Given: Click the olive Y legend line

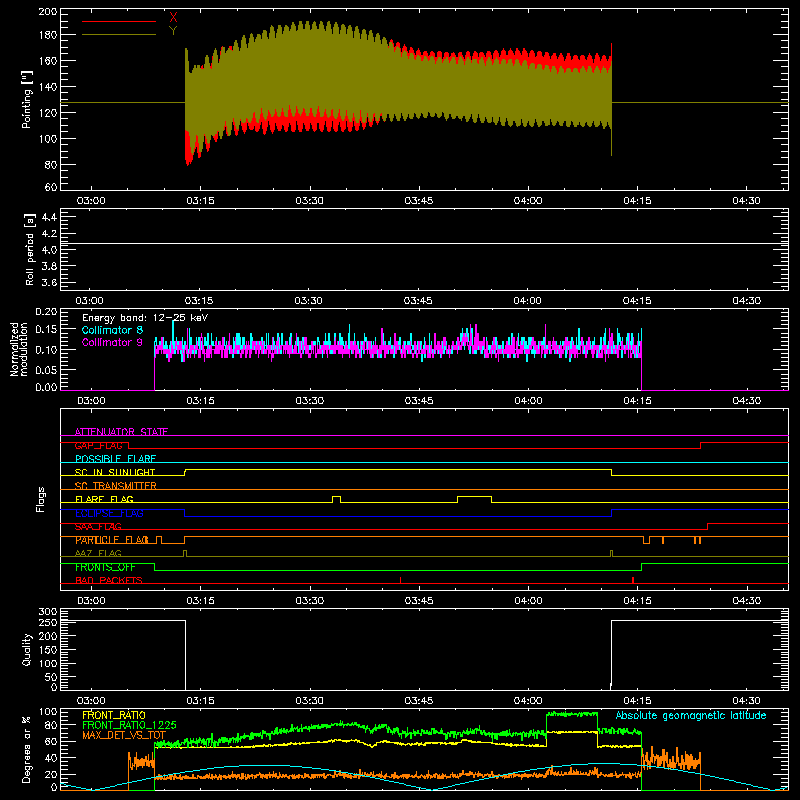Looking at the screenshot, I should click(119, 35).
